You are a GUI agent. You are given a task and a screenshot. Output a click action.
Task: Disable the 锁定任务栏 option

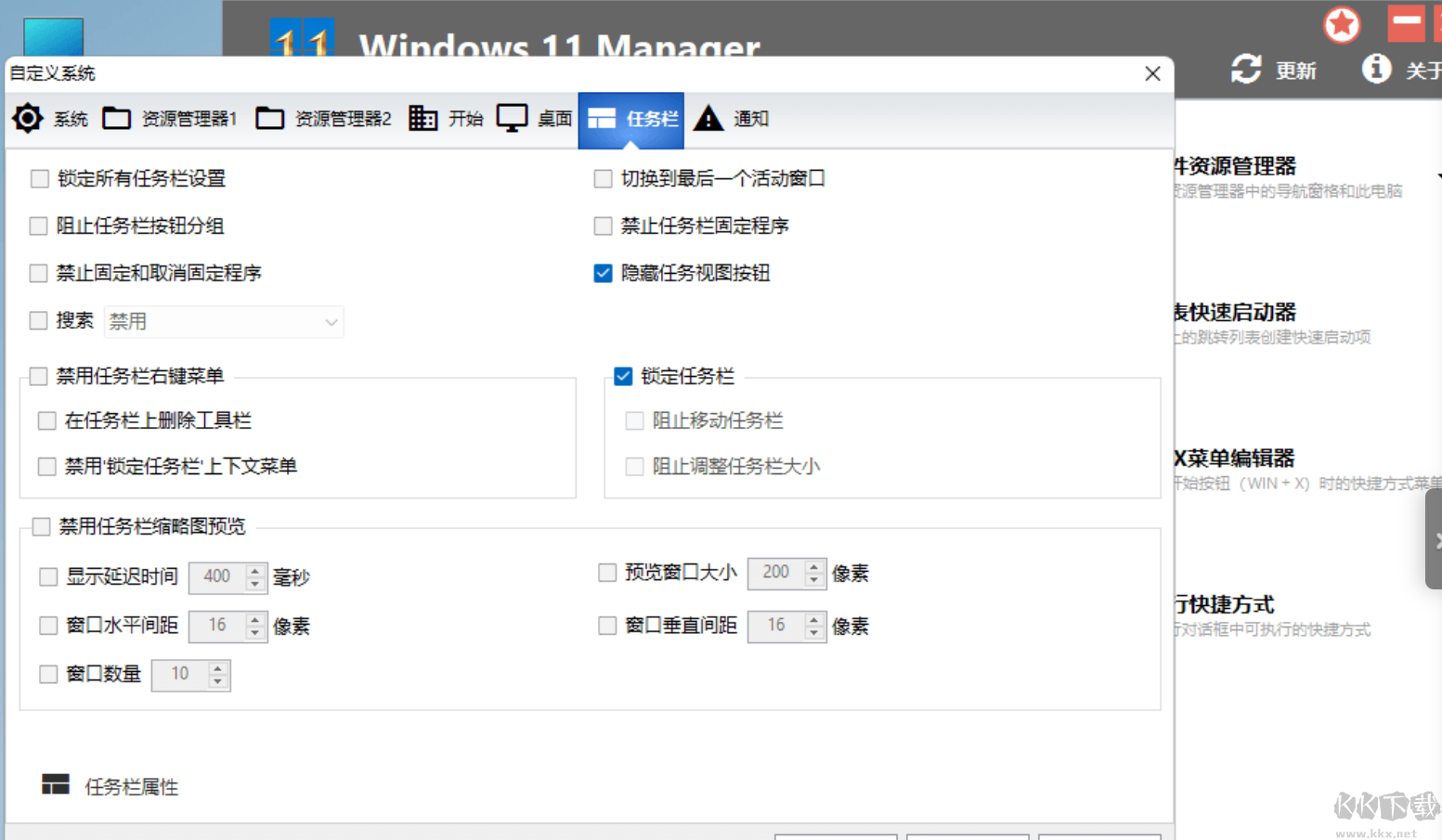(624, 376)
